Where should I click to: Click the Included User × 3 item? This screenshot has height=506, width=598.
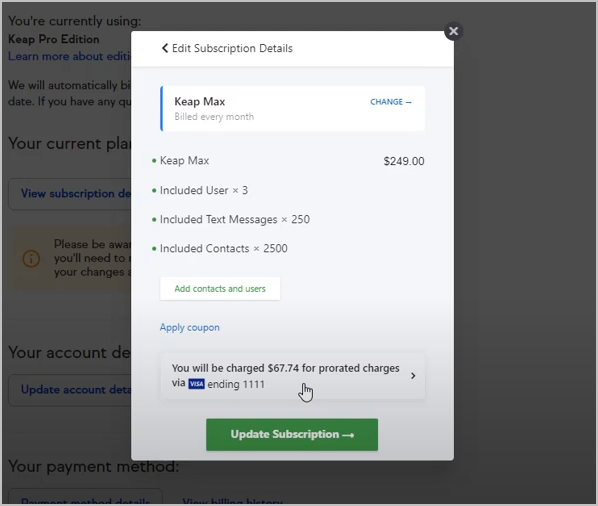point(204,190)
